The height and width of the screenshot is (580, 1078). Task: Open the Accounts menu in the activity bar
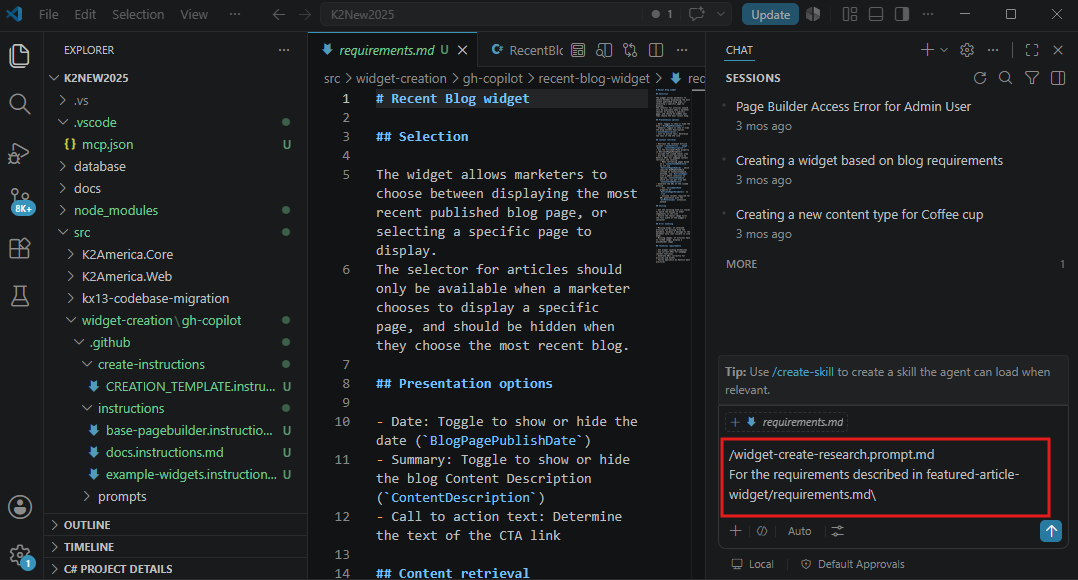(19, 507)
